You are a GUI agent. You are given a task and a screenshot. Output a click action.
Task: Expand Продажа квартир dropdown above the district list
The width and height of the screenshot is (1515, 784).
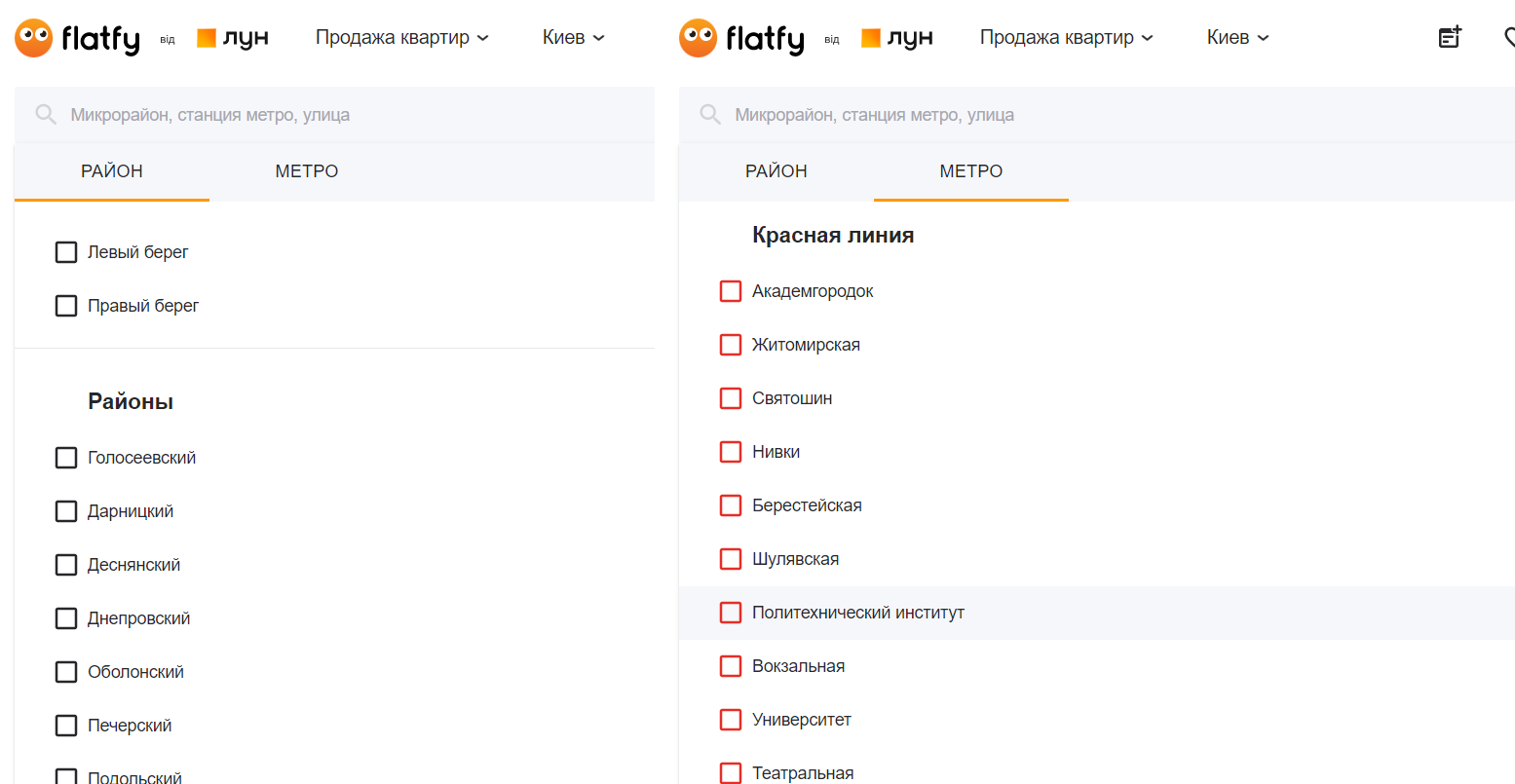(x=401, y=38)
